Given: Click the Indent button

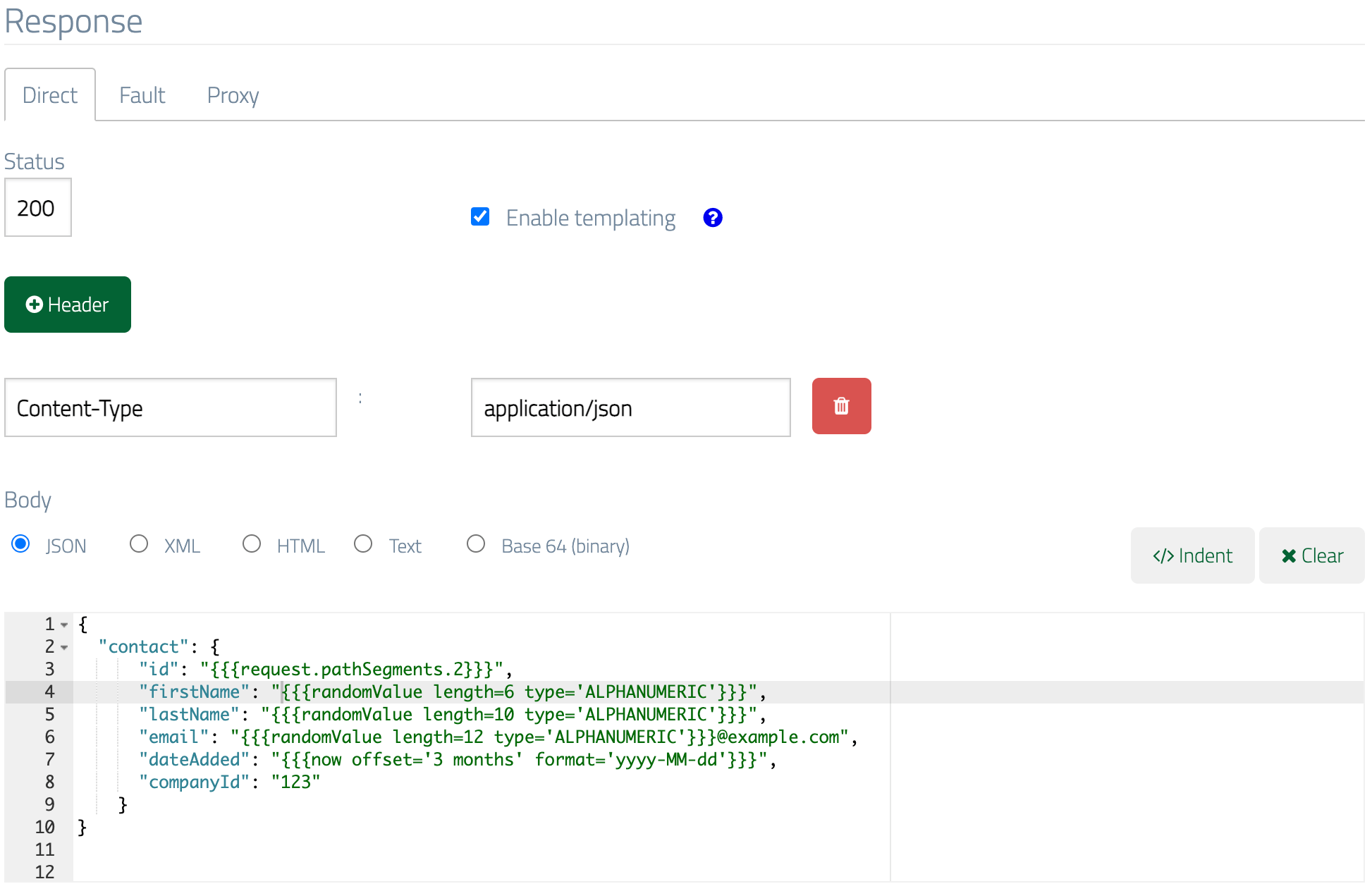Looking at the screenshot, I should (x=1192, y=555).
